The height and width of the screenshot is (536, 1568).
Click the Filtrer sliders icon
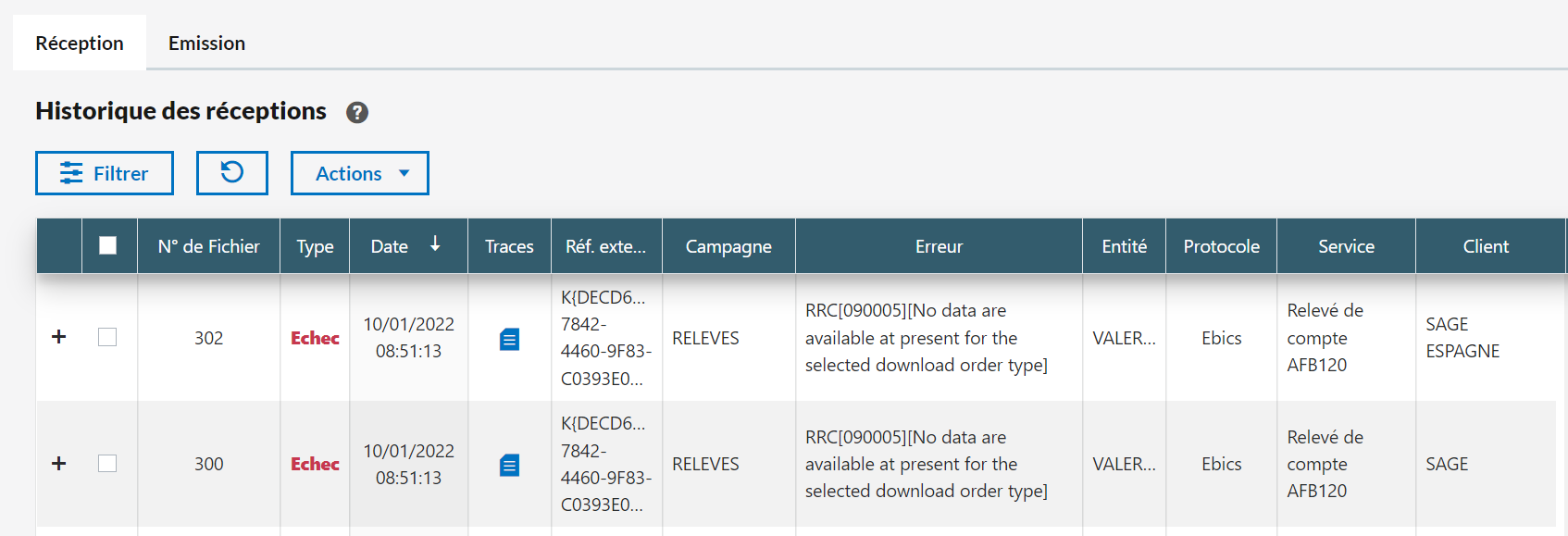coord(71,173)
